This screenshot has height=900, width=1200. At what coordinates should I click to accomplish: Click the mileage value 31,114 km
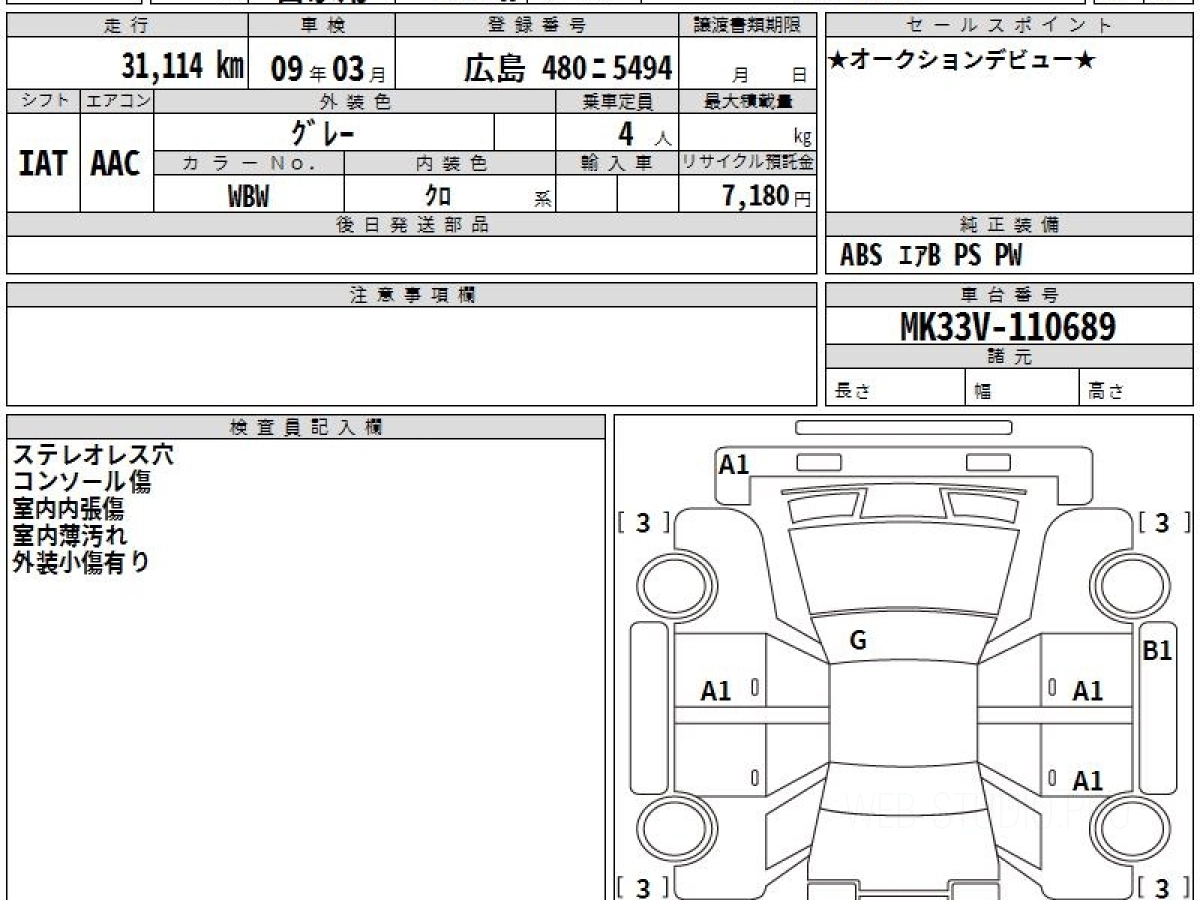tap(183, 67)
